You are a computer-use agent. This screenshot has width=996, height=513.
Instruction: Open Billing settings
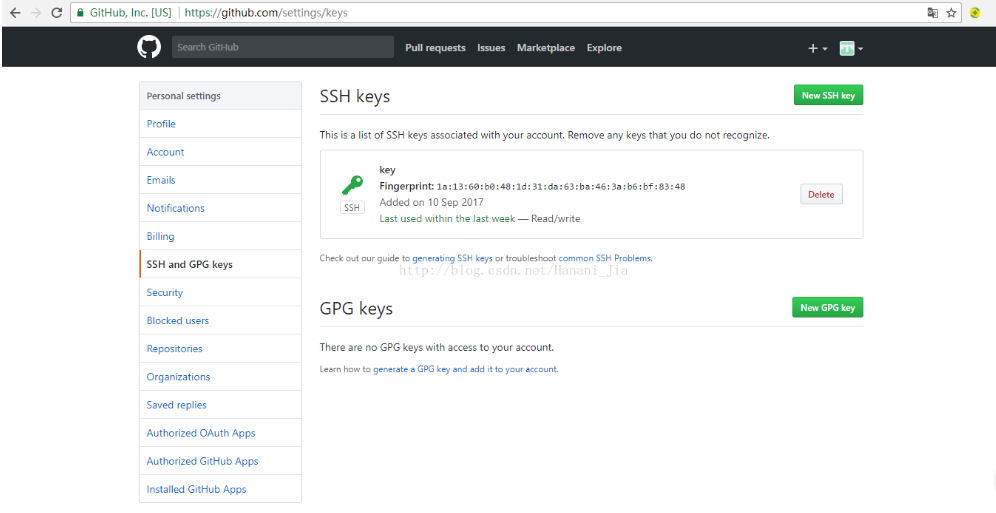220,236
